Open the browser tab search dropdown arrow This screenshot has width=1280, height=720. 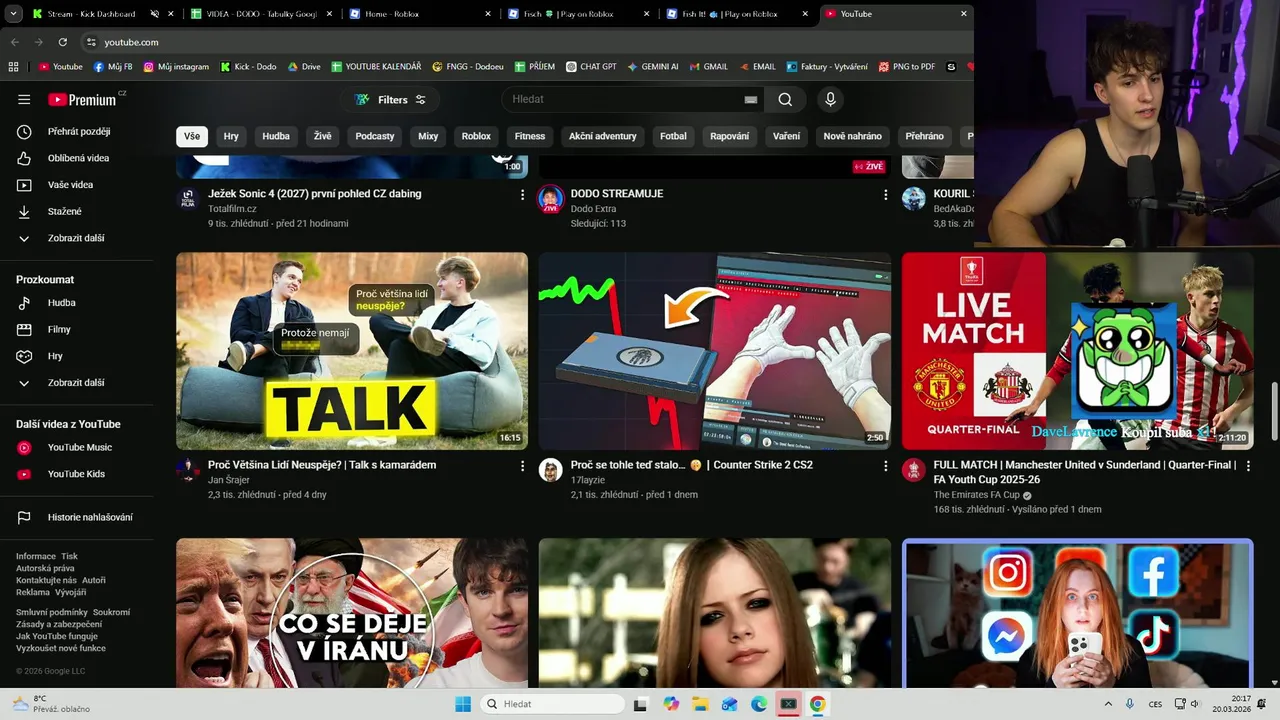(12, 14)
